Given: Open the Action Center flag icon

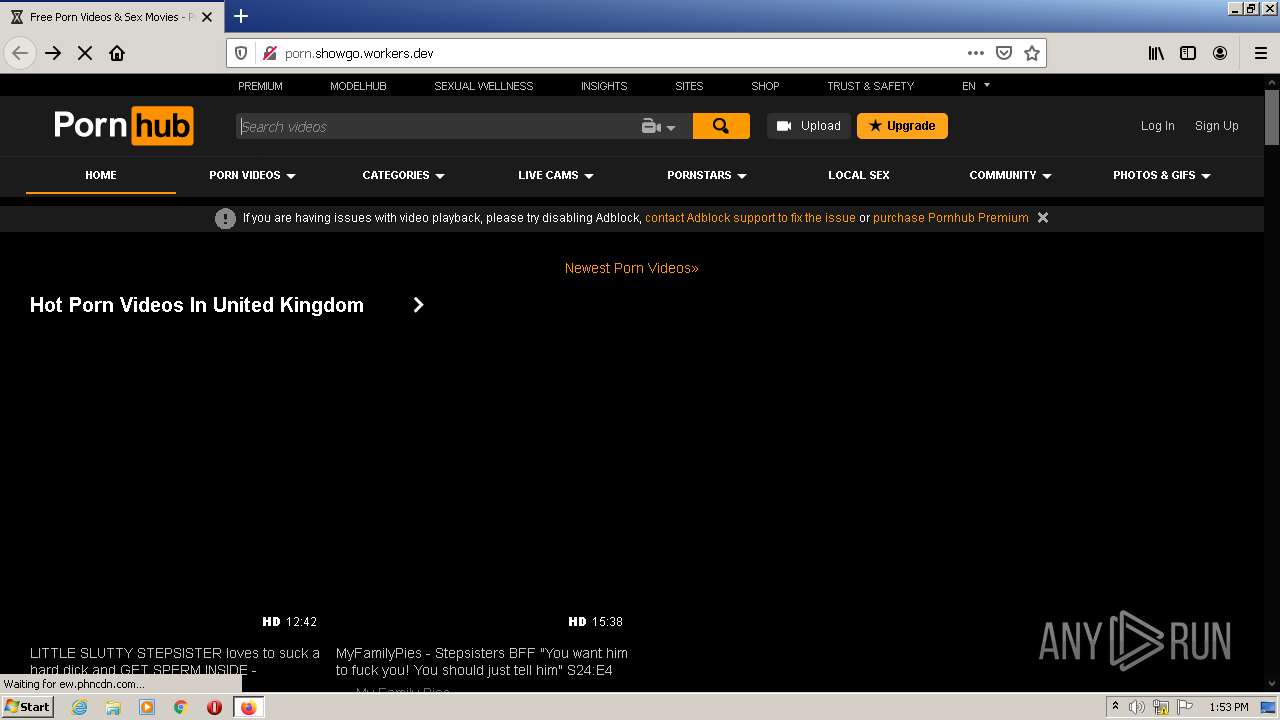Looking at the screenshot, I should [x=1185, y=707].
